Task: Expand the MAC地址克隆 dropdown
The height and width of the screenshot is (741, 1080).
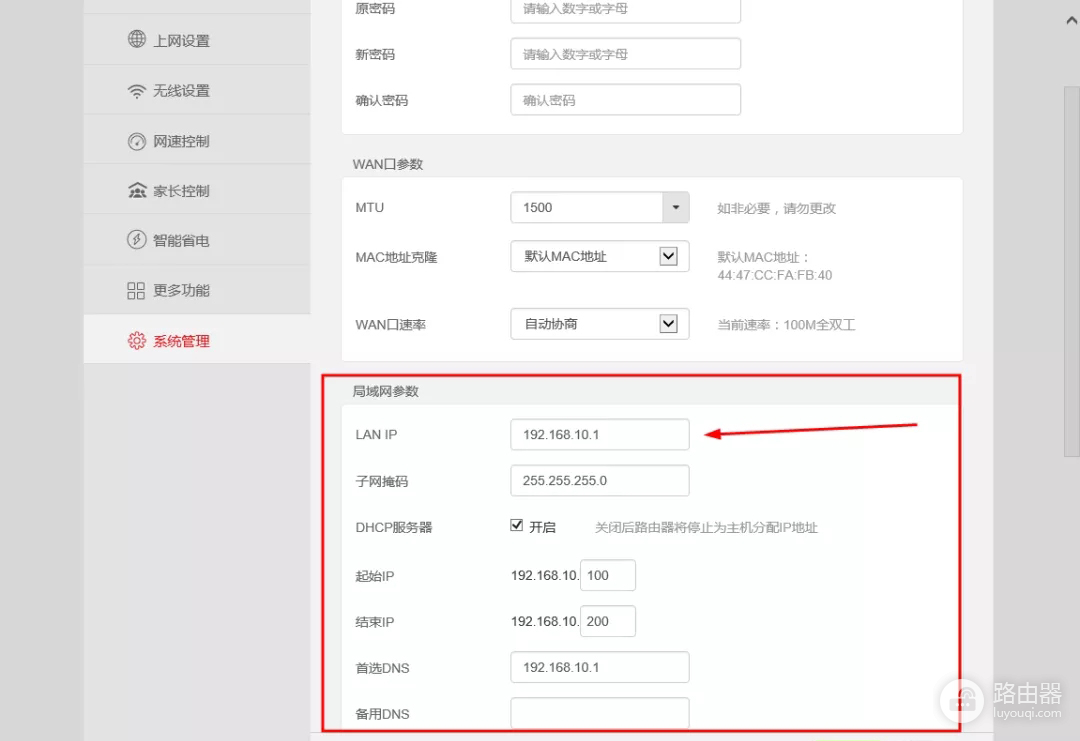Action: pyautogui.click(x=672, y=256)
